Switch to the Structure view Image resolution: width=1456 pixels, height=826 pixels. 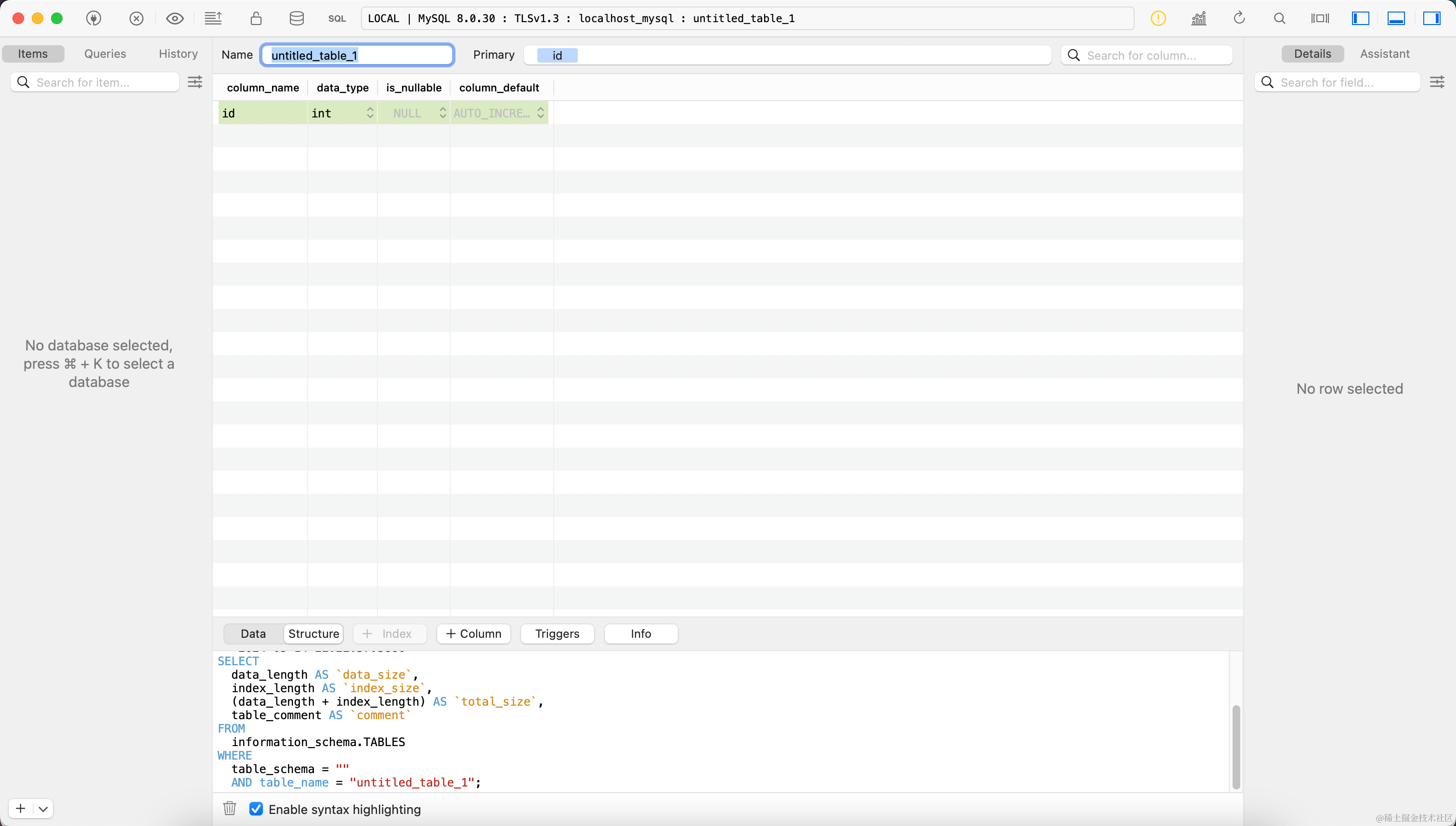click(313, 633)
